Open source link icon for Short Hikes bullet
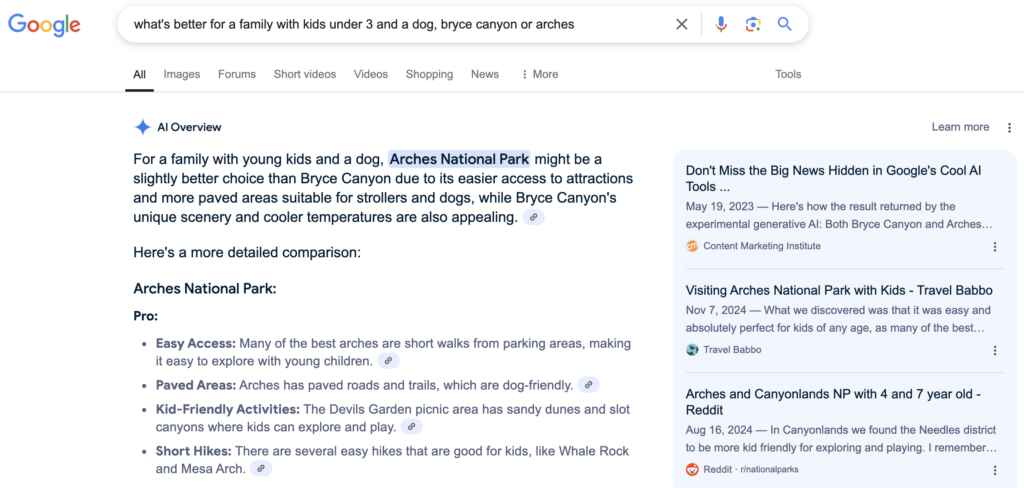1024x488 pixels. click(261, 468)
